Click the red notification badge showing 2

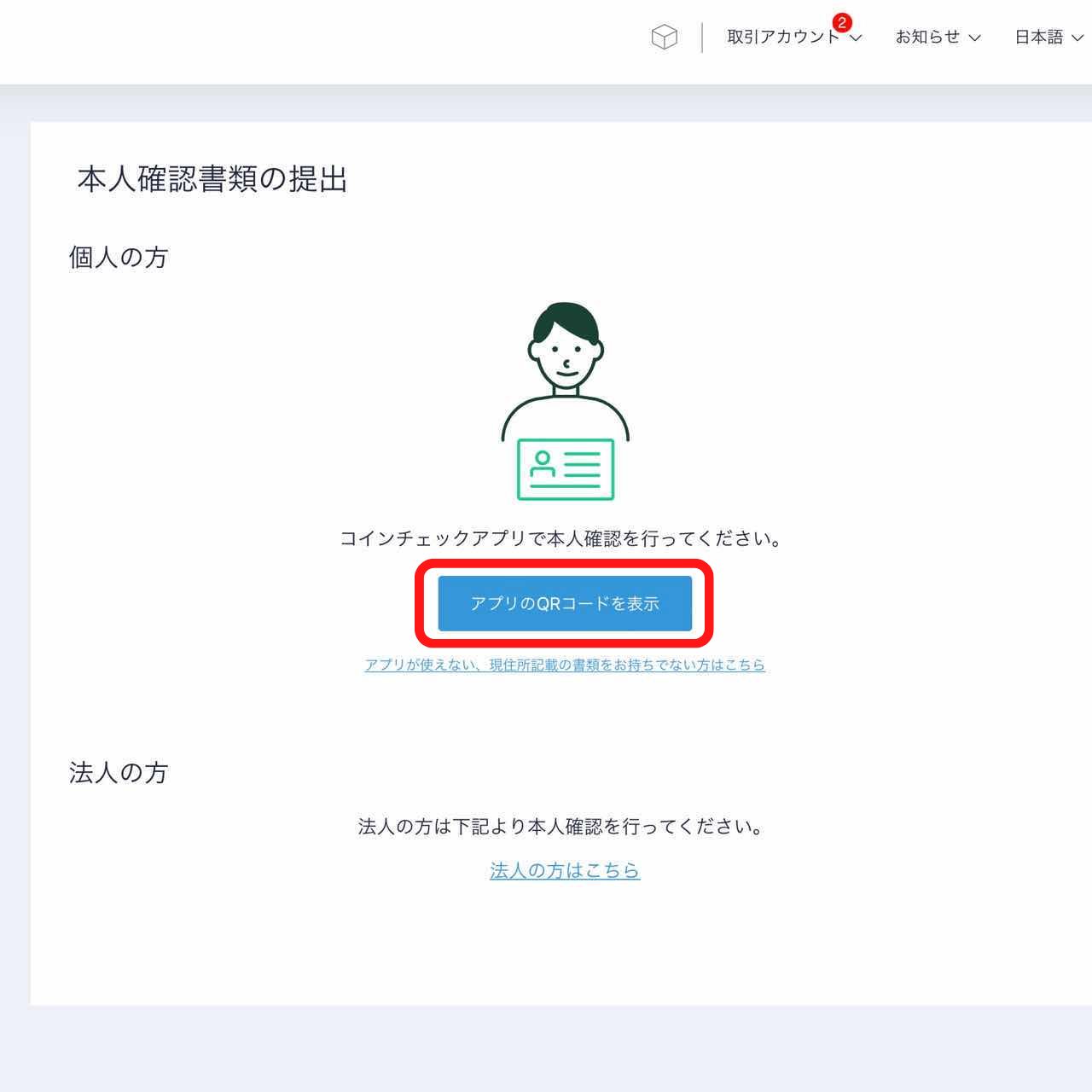pos(842,23)
